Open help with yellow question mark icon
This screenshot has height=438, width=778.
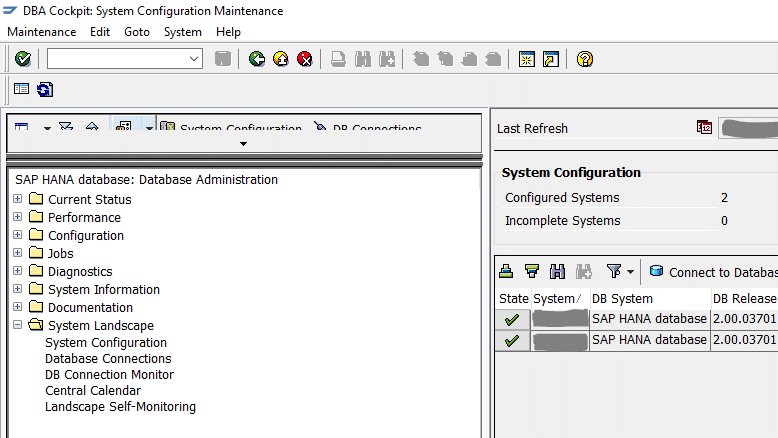click(x=585, y=59)
